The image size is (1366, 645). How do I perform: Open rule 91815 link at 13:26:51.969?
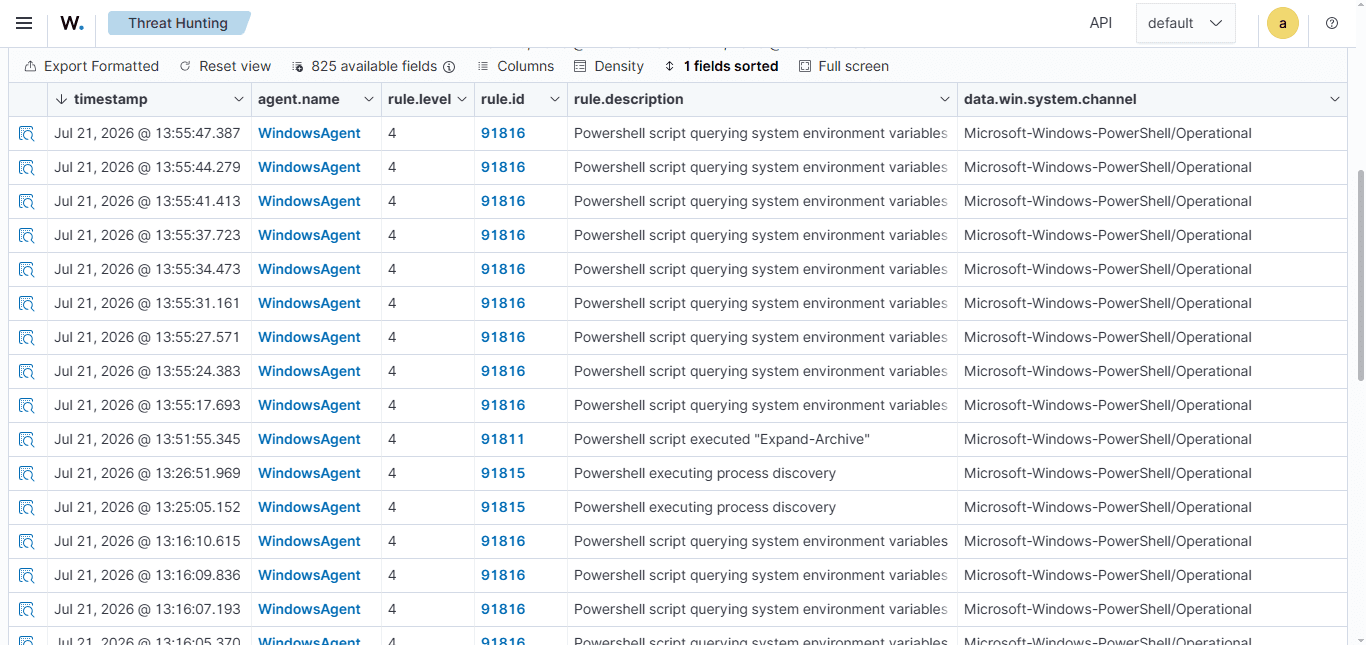pyautogui.click(x=503, y=473)
